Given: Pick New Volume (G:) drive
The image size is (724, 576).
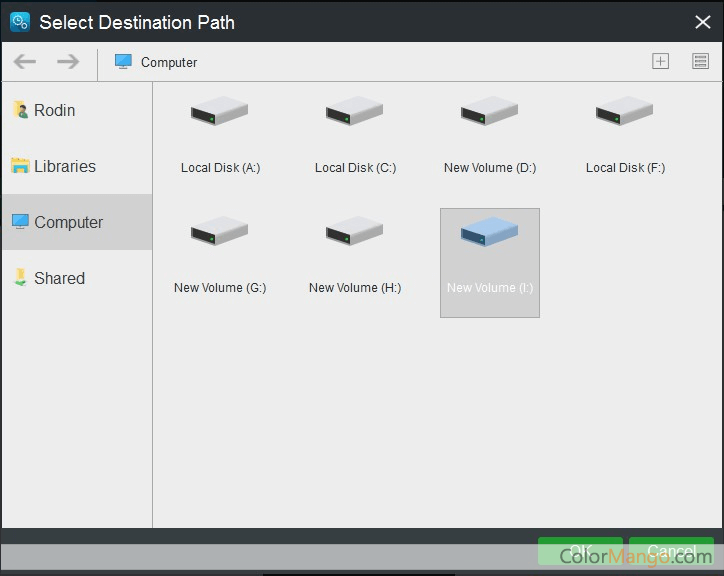Looking at the screenshot, I should pos(220,255).
